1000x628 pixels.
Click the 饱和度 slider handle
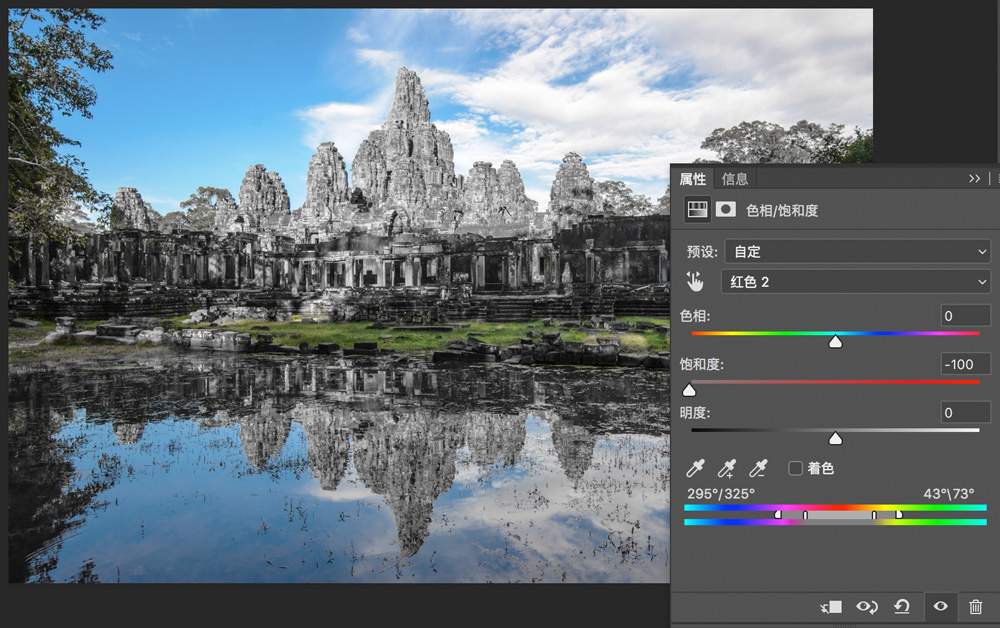[x=689, y=390]
